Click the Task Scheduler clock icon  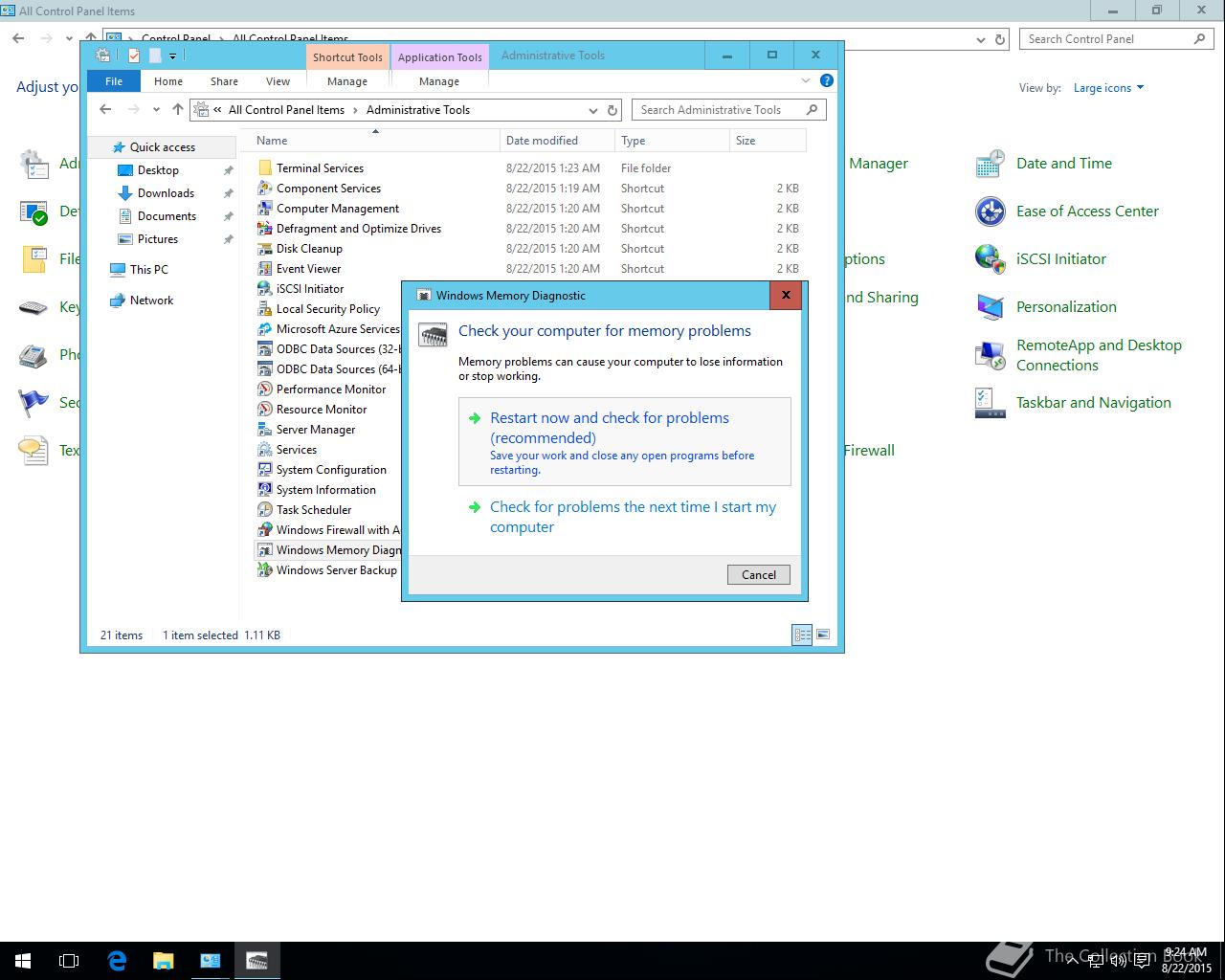pyautogui.click(x=265, y=510)
